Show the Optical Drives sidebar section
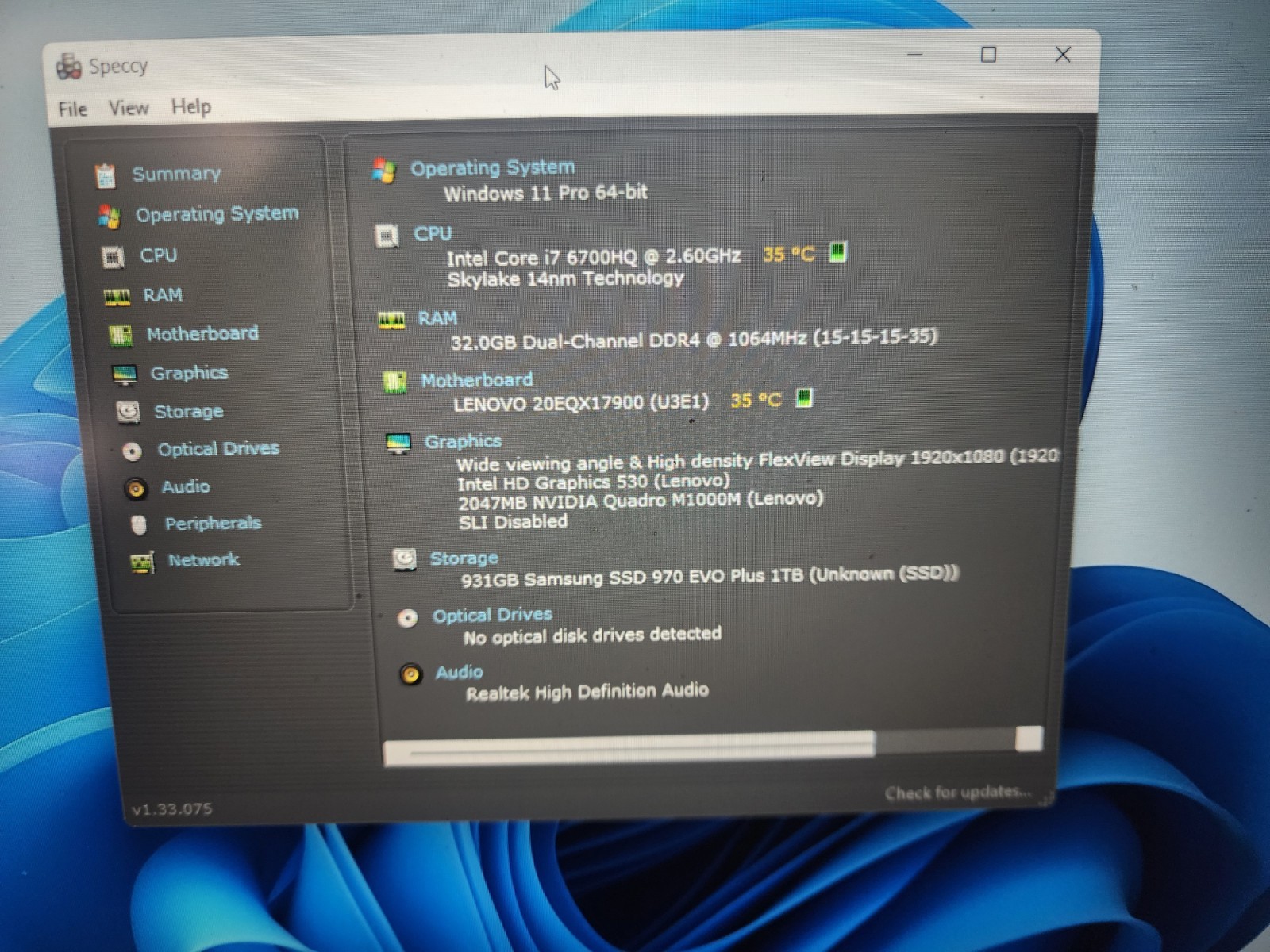The height and width of the screenshot is (952, 1270). (x=218, y=449)
